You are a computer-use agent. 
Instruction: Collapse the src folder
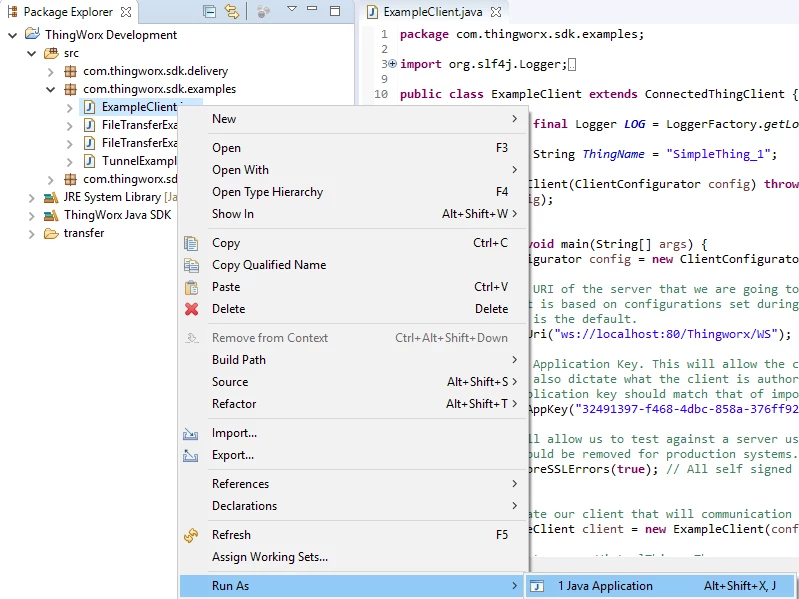click(32, 53)
